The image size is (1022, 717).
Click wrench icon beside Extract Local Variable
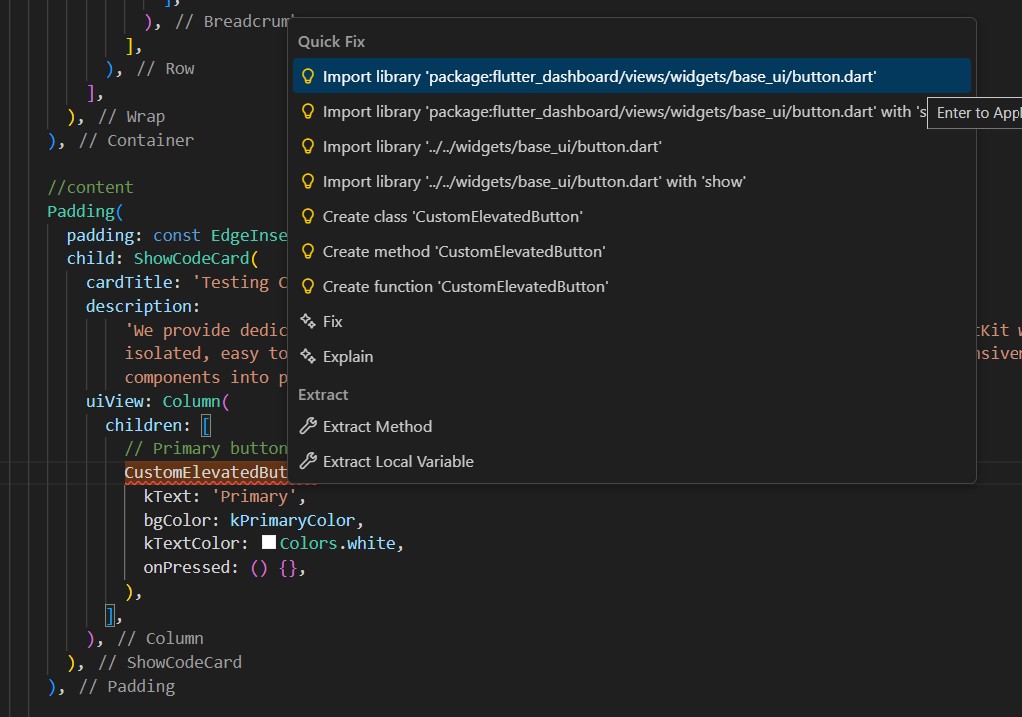pos(308,462)
